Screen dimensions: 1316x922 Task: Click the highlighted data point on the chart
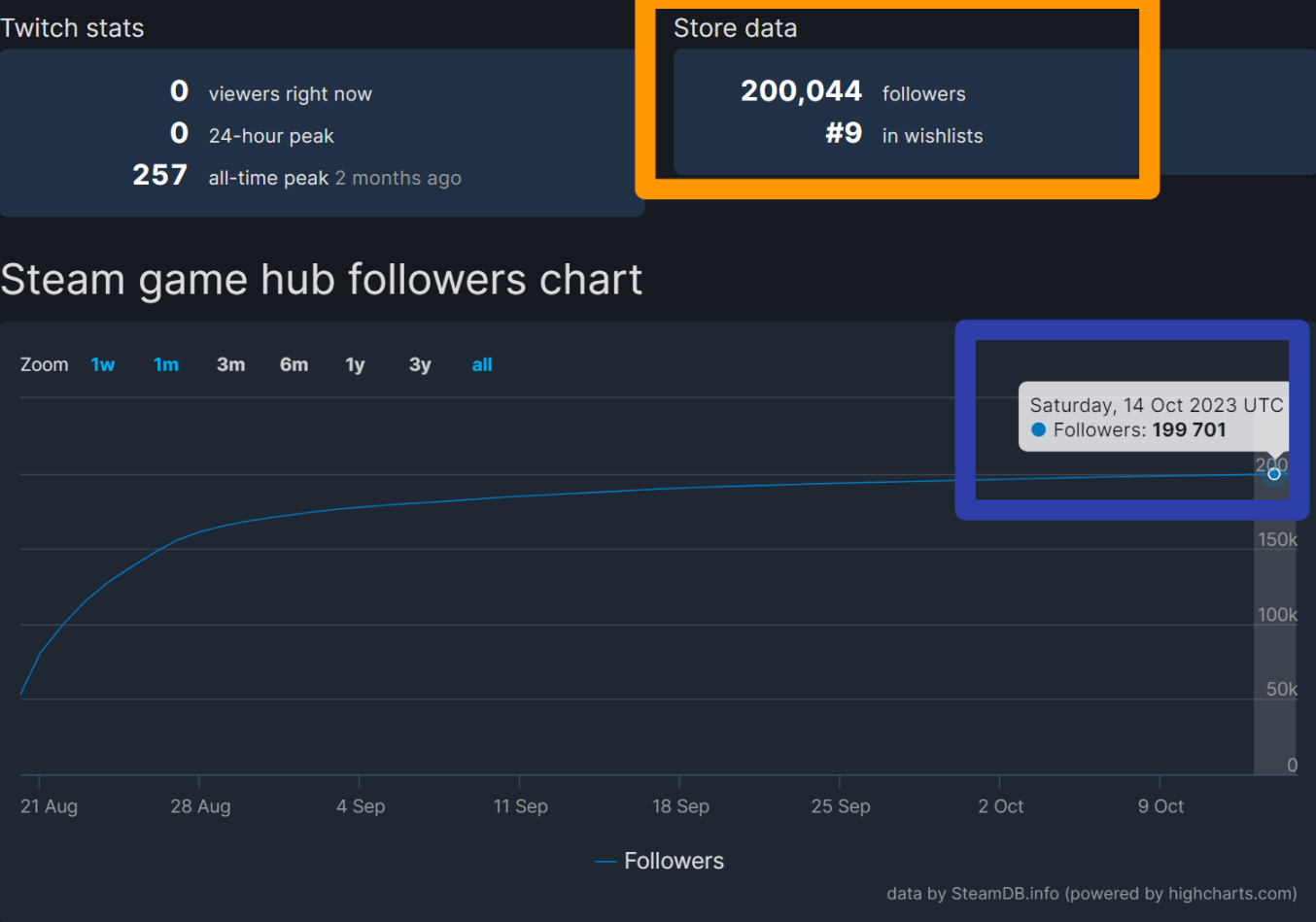[1273, 474]
